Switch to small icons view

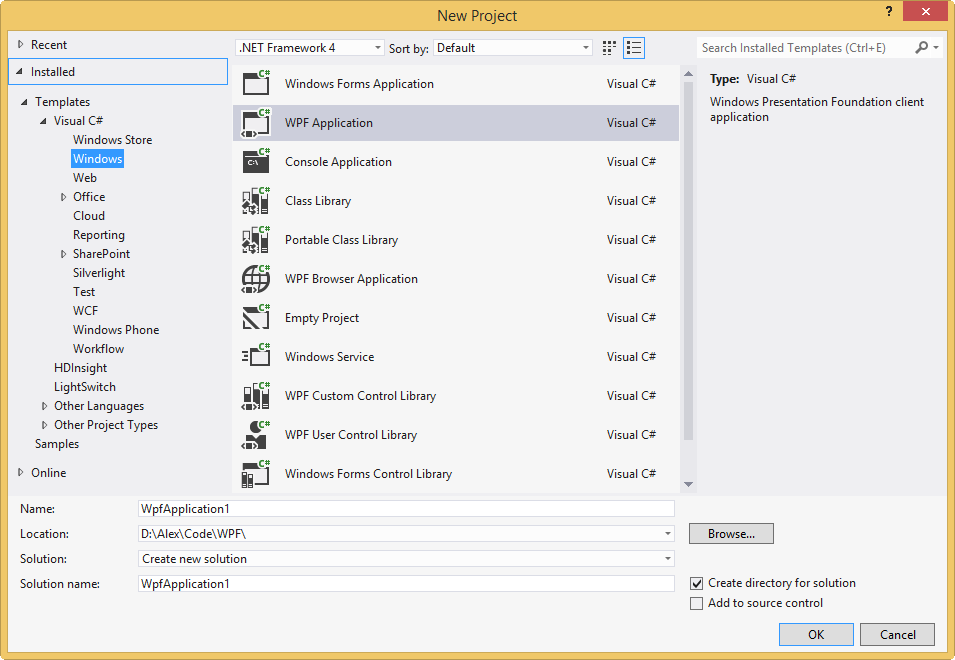[x=609, y=48]
